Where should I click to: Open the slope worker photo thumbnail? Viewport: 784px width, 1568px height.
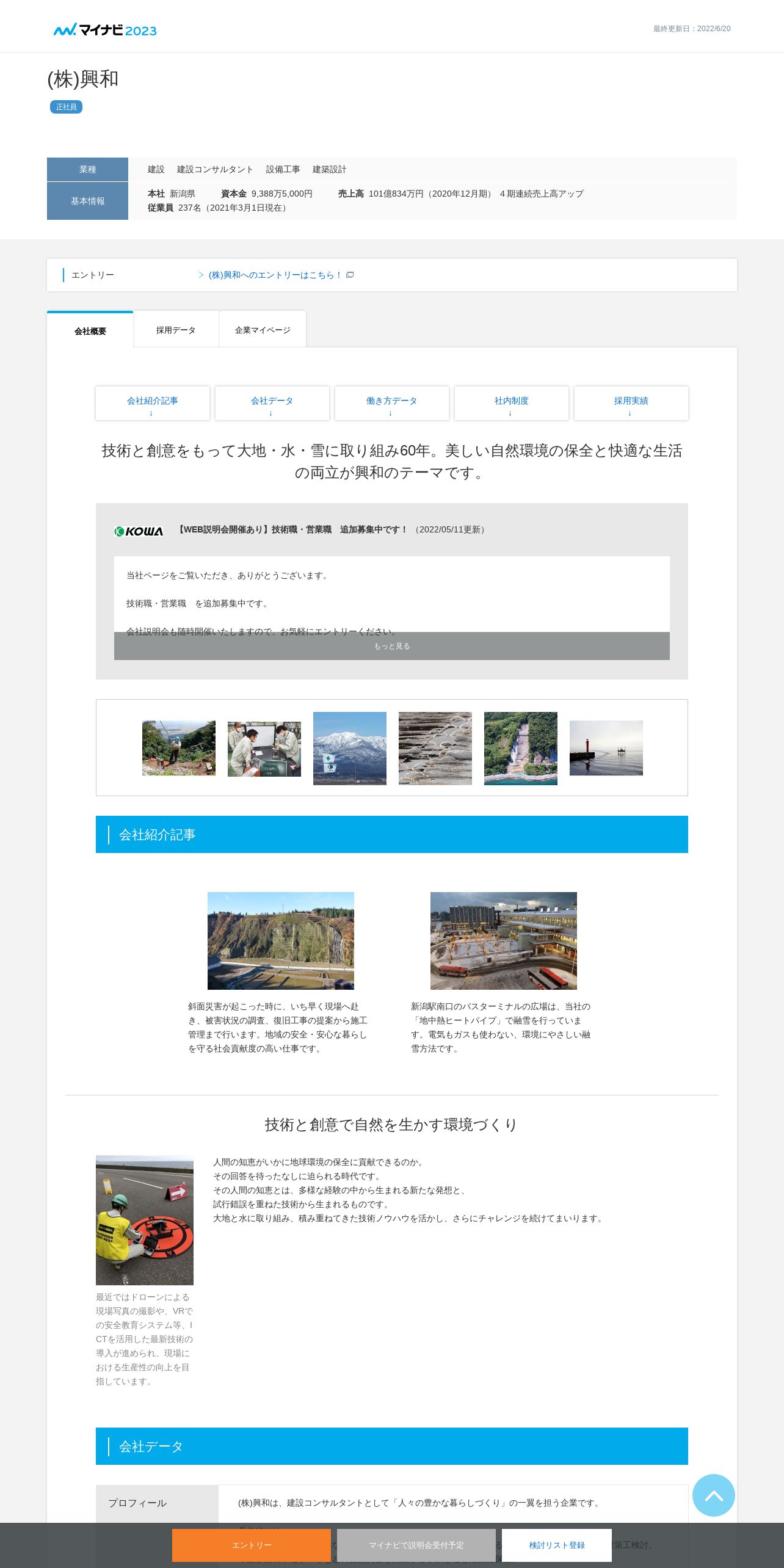click(x=179, y=748)
